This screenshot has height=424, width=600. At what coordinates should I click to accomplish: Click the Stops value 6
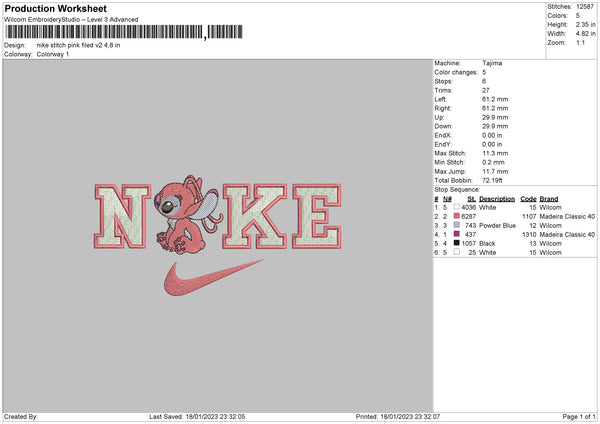pyautogui.click(x=484, y=81)
